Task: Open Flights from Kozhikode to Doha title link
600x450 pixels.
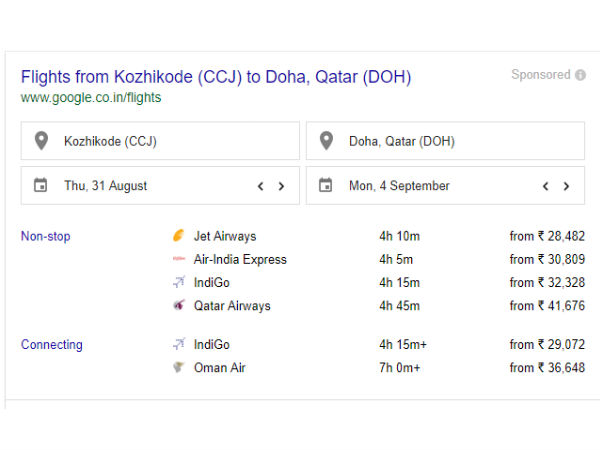Action: (215, 77)
